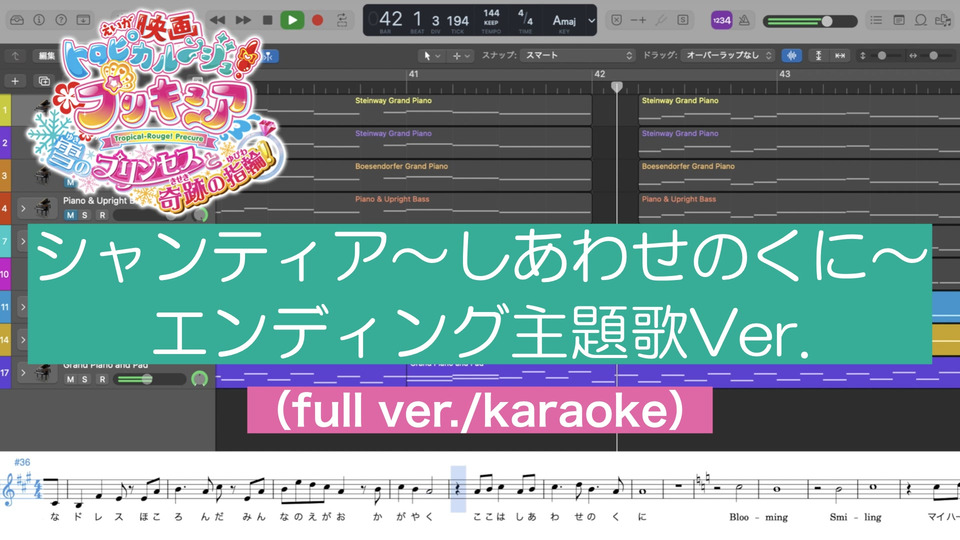Expand track 11 disclosure chevron
Screen dimensions: 960x540
point(23,307)
